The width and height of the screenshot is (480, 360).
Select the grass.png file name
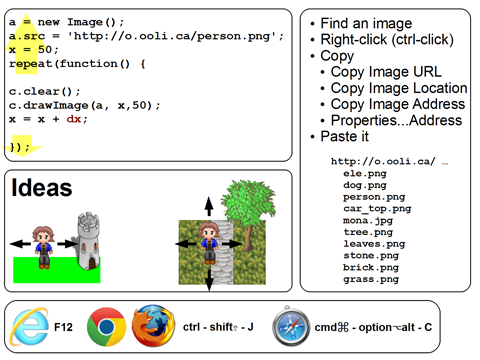click(x=371, y=279)
